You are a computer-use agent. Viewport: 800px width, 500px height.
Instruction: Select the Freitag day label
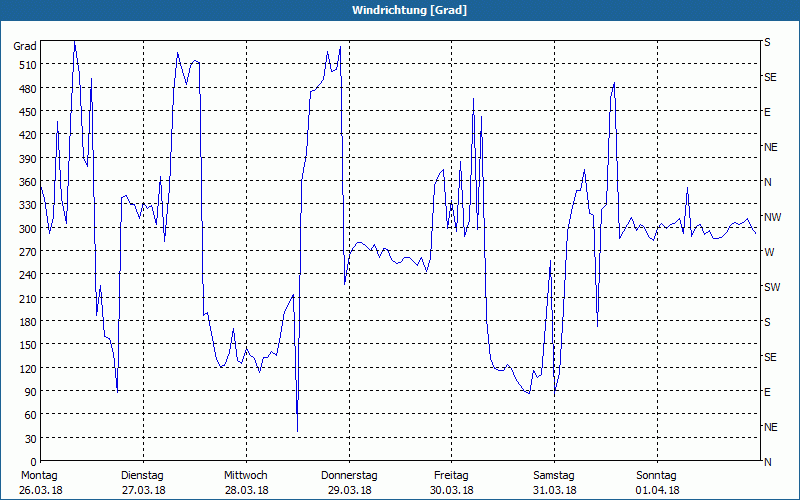451,476
